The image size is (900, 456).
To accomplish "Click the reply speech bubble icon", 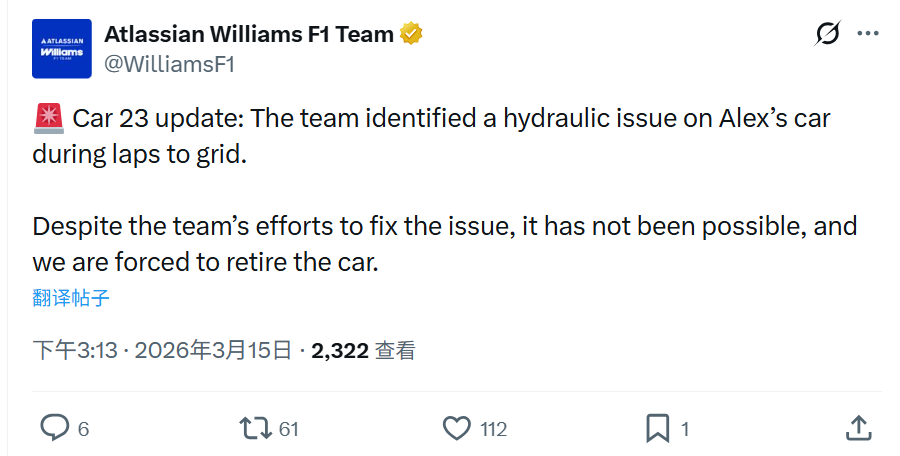I will pyautogui.click(x=54, y=428).
